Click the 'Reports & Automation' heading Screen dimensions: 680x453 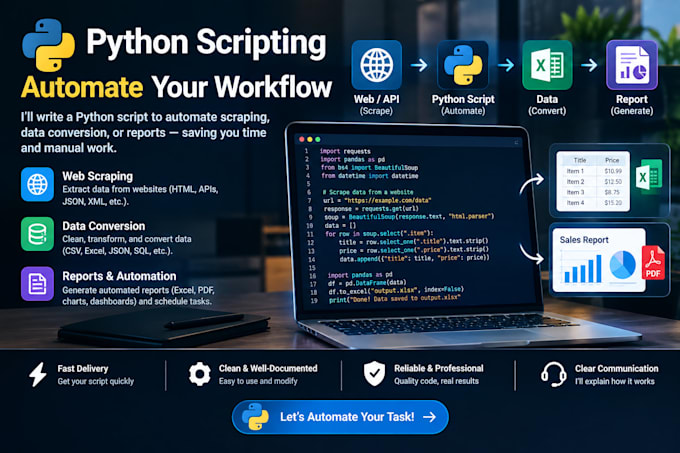coord(119,276)
